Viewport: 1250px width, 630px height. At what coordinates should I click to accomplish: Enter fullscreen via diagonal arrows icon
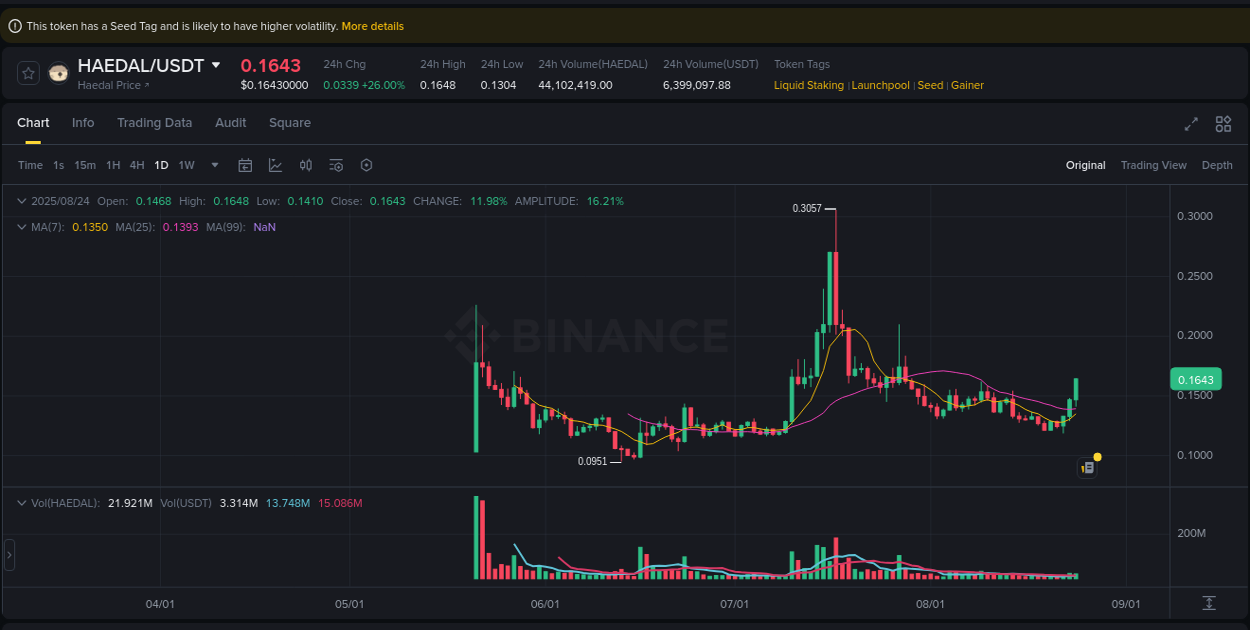(x=1190, y=124)
